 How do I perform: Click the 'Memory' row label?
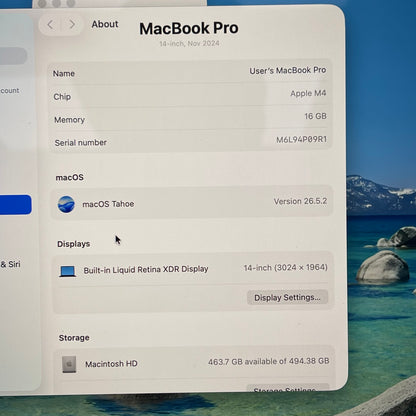click(x=69, y=120)
